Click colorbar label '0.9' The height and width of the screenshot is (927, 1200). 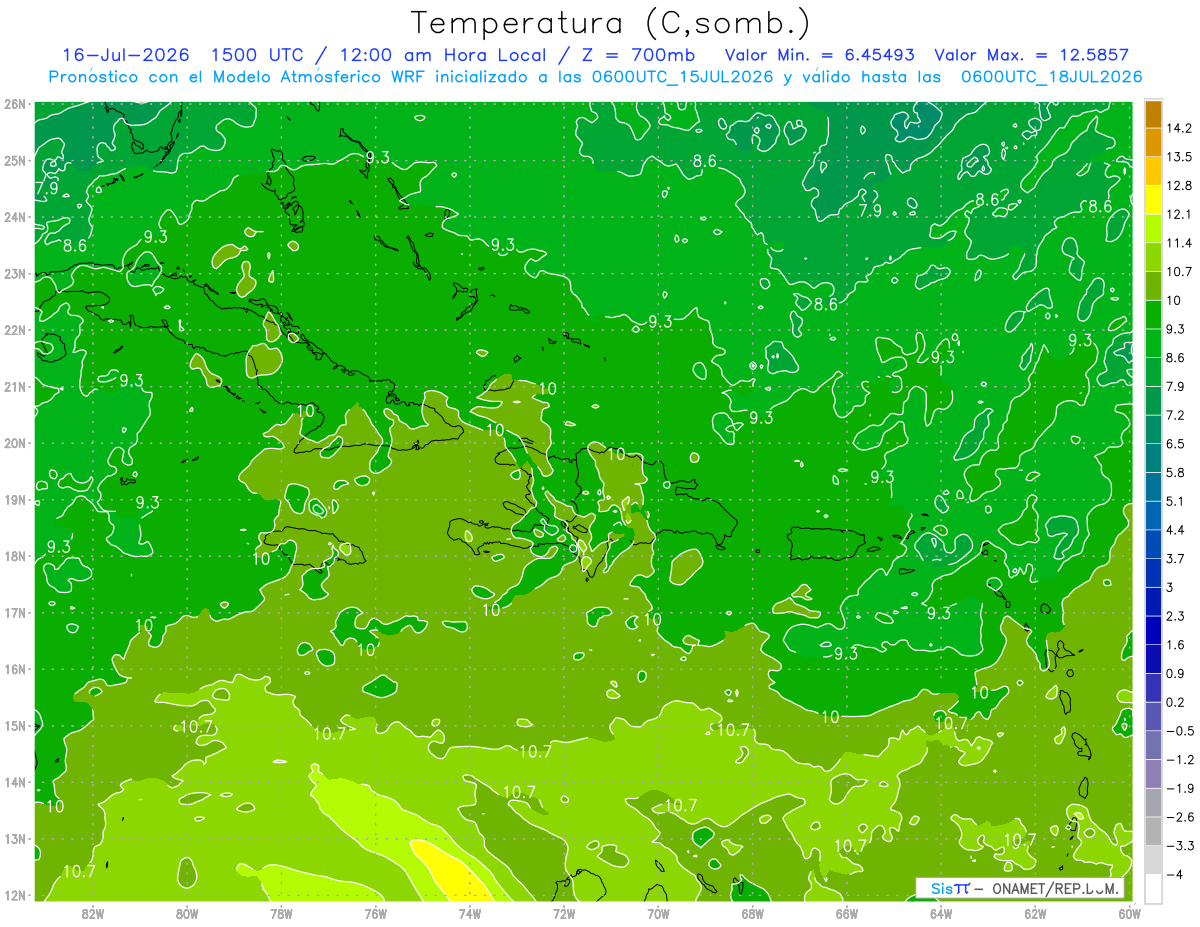1176,673
